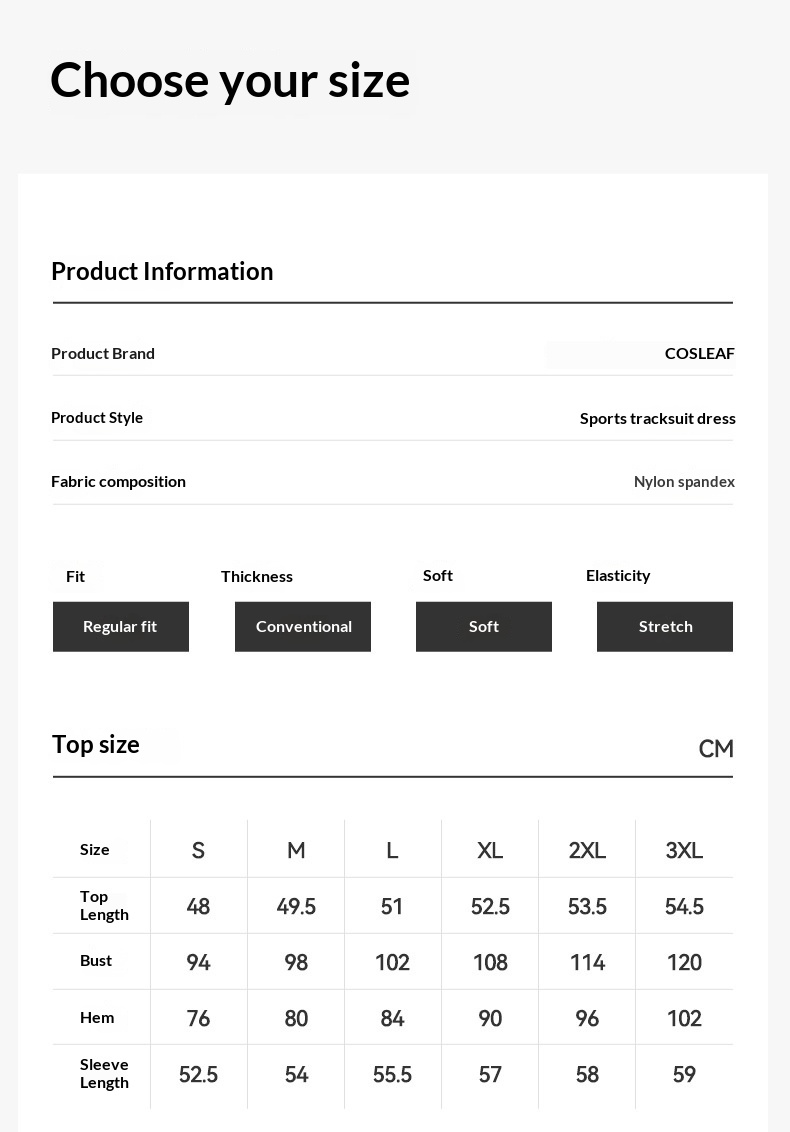Click Sports tracksuit dress text
The image size is (790, 1132).
tap(657, 419)
